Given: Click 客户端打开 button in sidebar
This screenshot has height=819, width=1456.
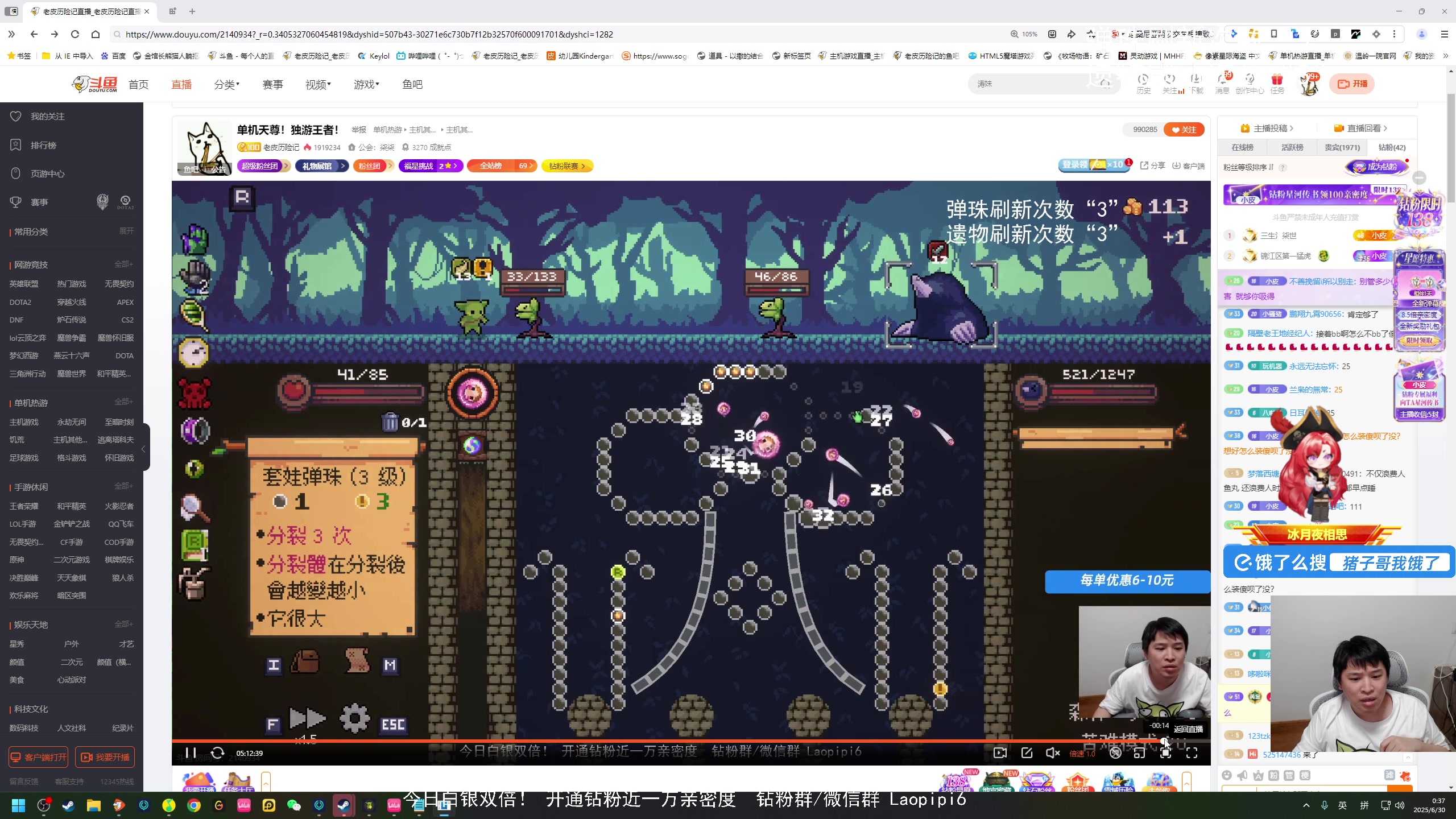Looking at the screenshot, I should [38, 757].
